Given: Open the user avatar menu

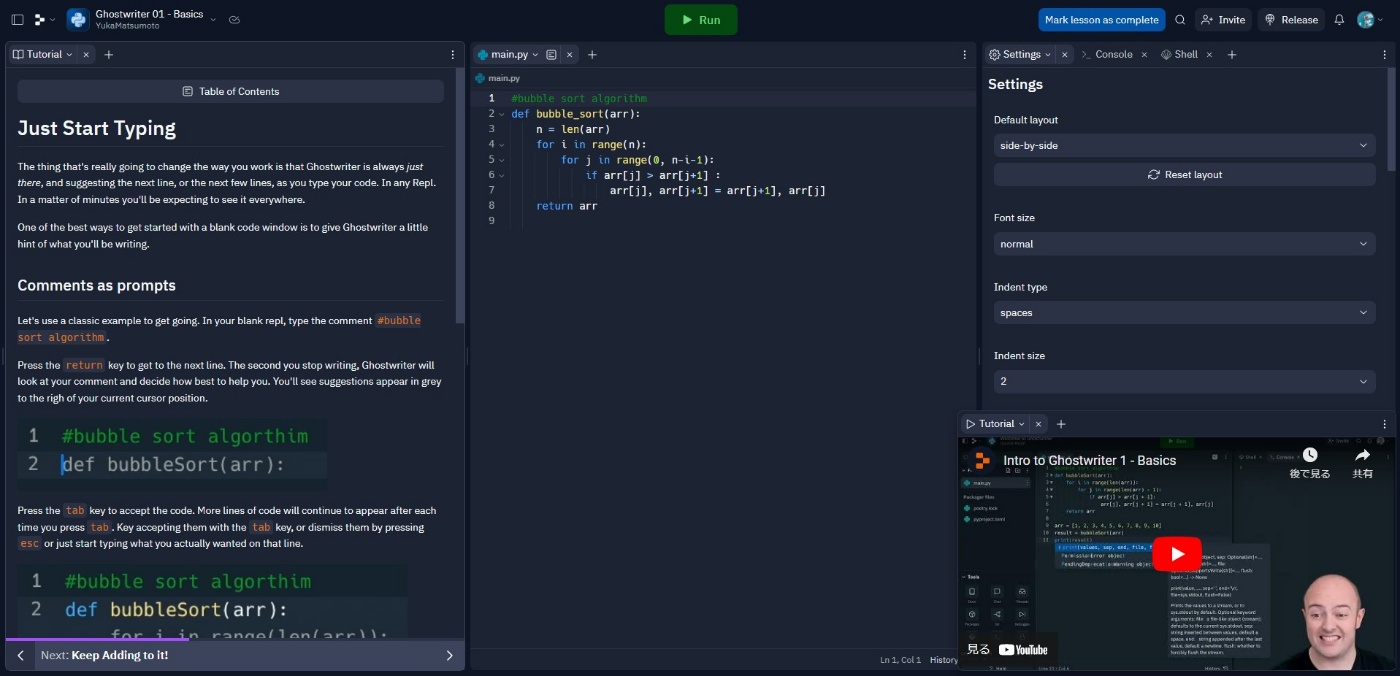Looking at the screenshot, I should click(x=1370, y=19).
